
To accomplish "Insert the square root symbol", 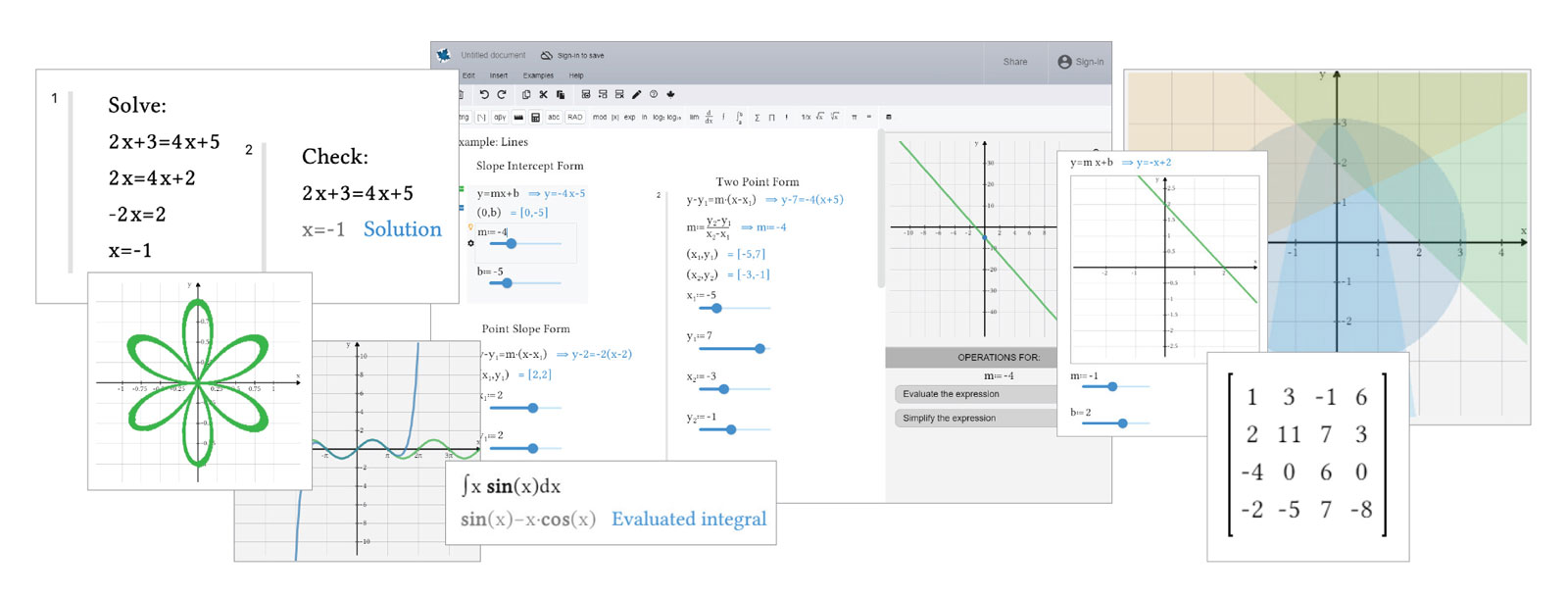I will click(820, 117).
